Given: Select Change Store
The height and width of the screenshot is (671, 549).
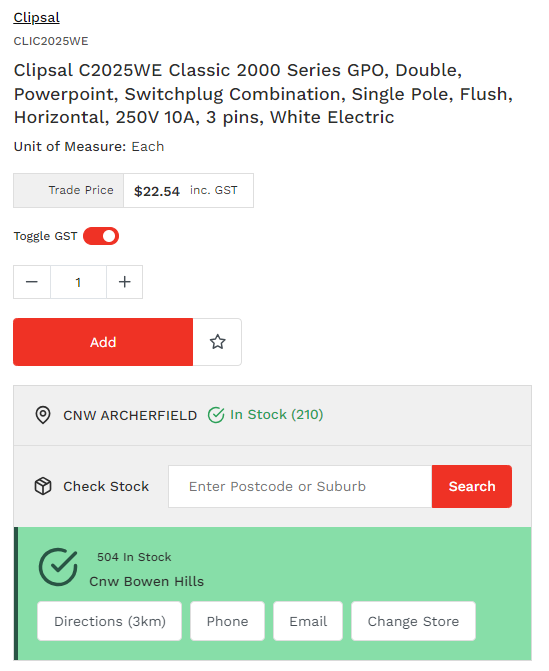Looking at the screenshot, I should (x=413, y=621).
